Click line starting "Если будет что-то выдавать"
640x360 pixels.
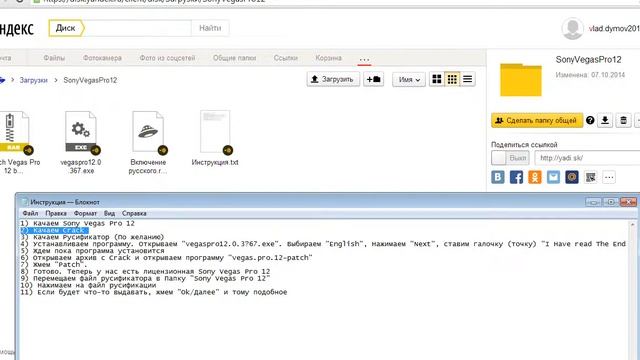click(154, 292)
